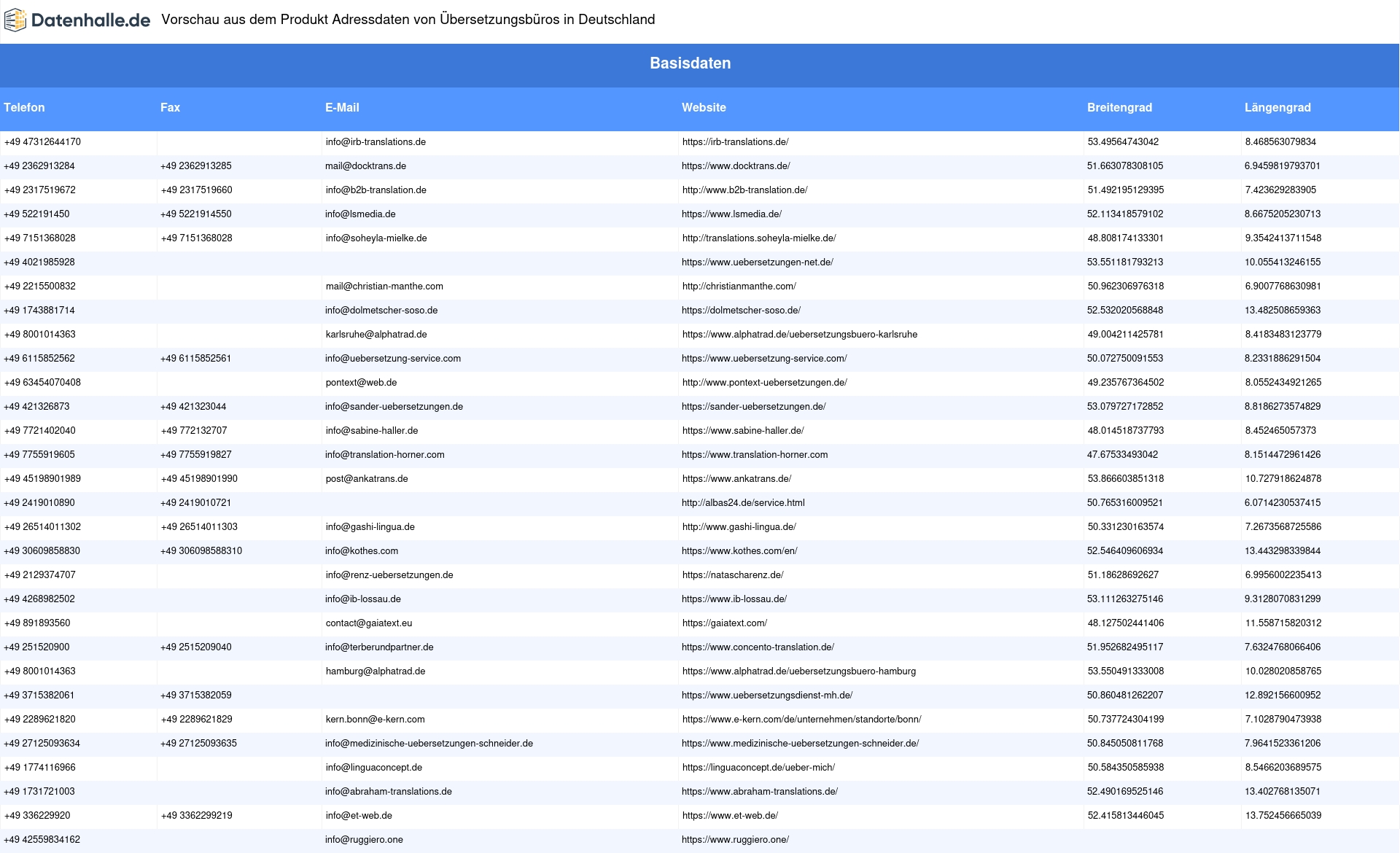Image resolution: width=1400 pixels, height=853 pixels.
Task: Select latitude value 52.415813446045
Action: tap(1126, 816)
